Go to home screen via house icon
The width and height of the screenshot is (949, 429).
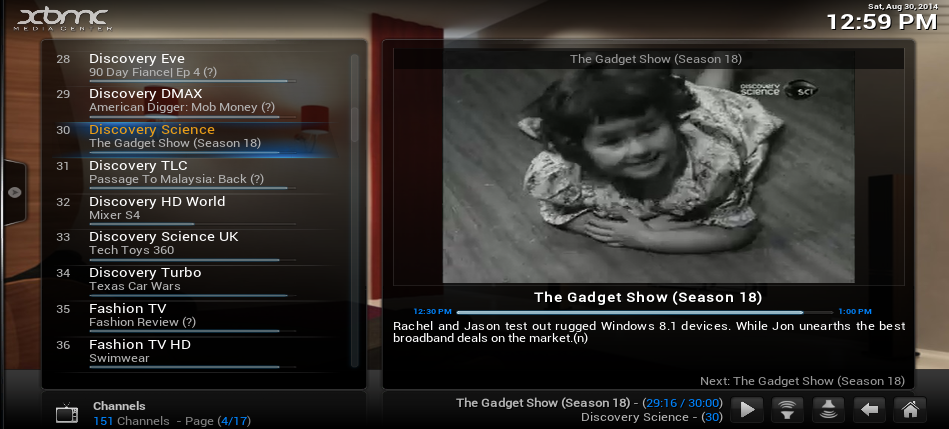coord(909,409)
